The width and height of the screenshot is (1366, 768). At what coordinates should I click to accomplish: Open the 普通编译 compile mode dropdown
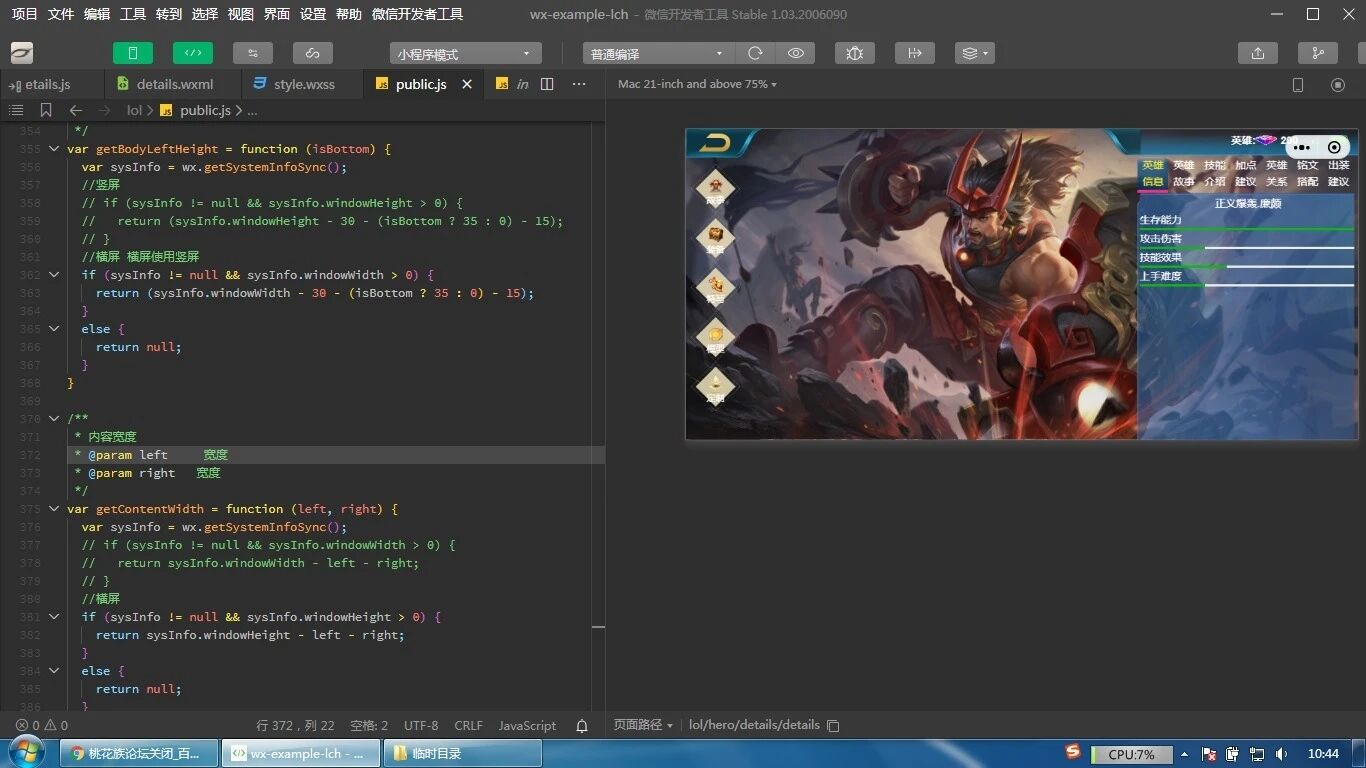point(659,54)
